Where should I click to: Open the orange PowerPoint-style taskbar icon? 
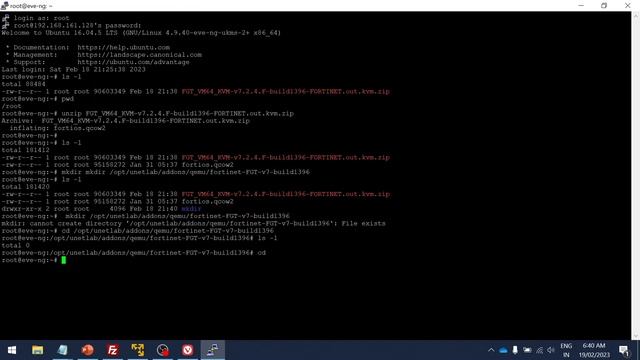click(x=87, y=350)
